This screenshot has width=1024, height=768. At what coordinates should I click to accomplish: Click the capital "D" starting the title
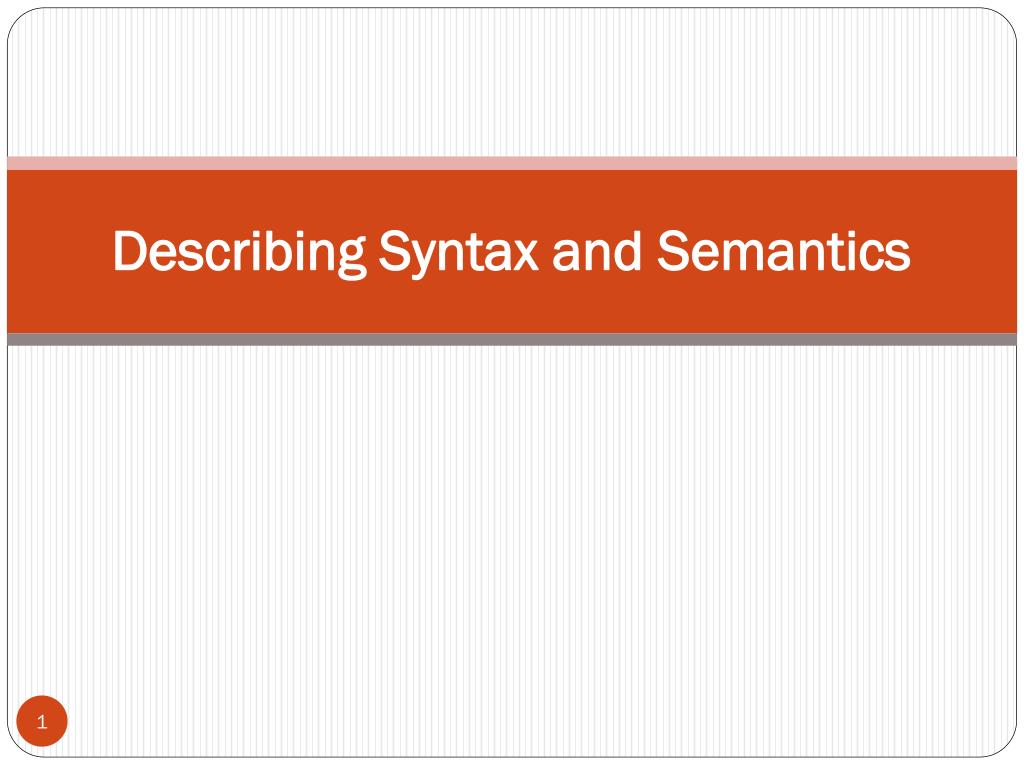pyautogui.click(x=128, y=250)
